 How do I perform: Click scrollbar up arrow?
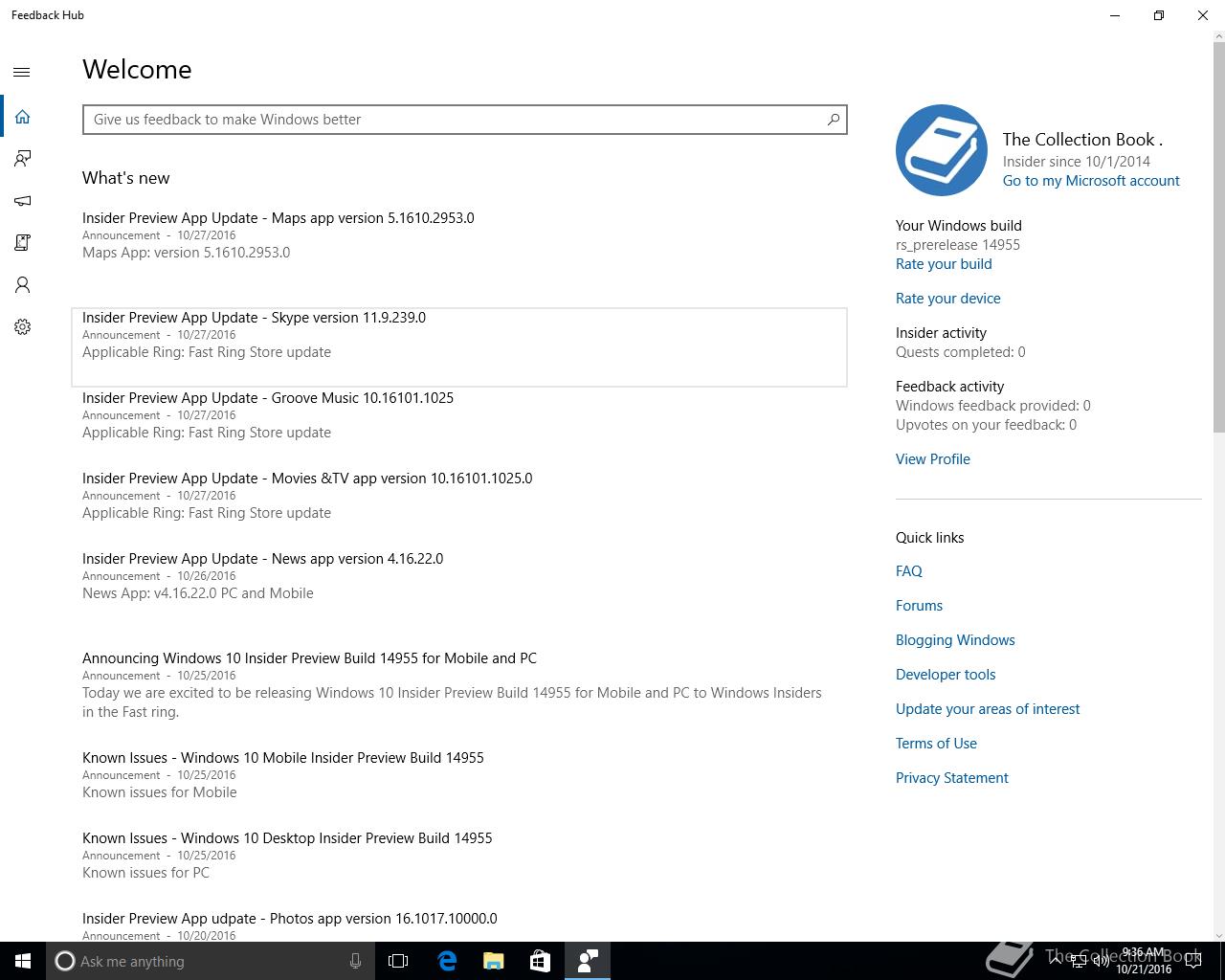[x=1218, y=37]
